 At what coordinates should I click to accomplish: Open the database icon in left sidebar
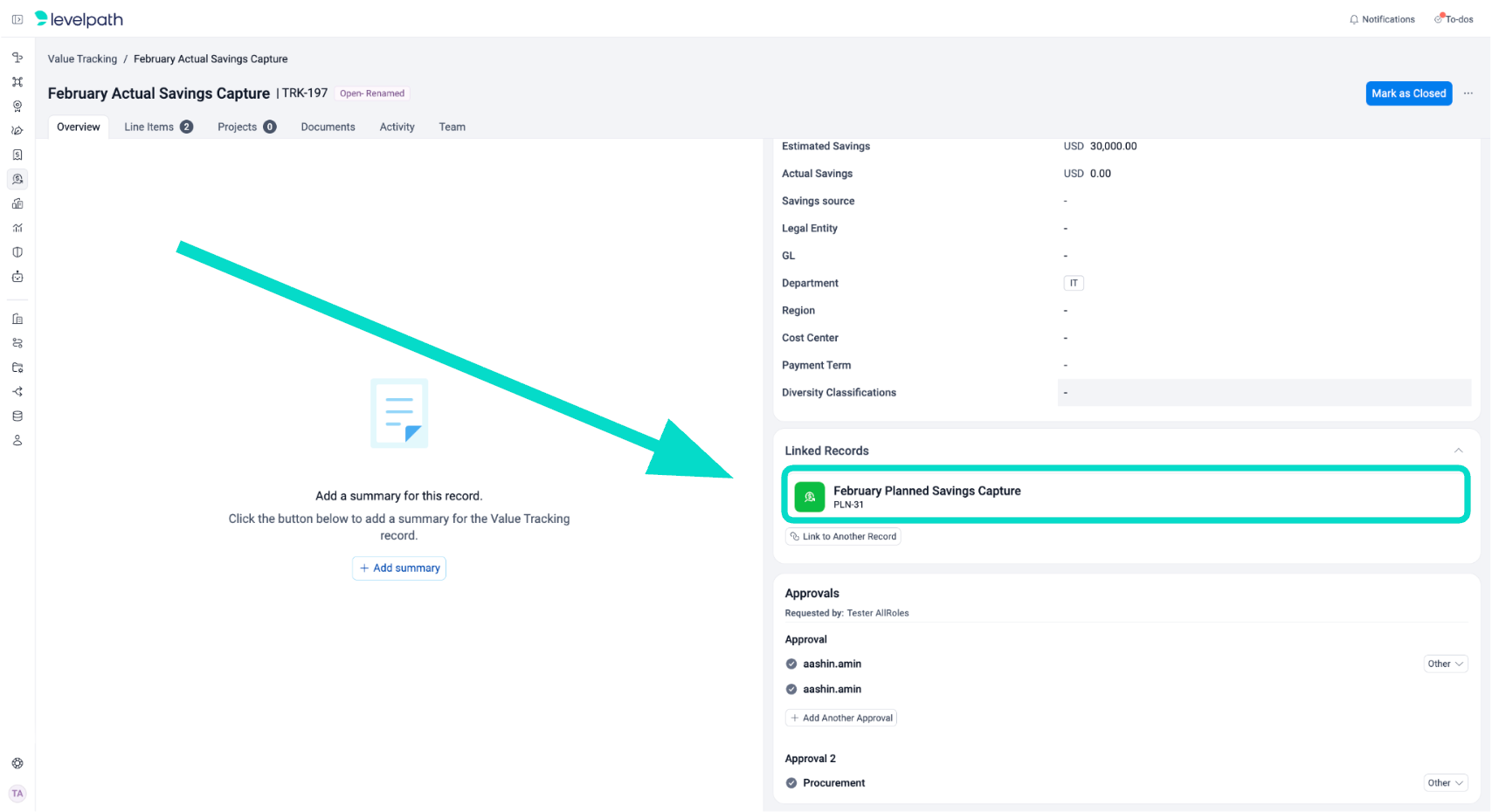click(17, 416)
